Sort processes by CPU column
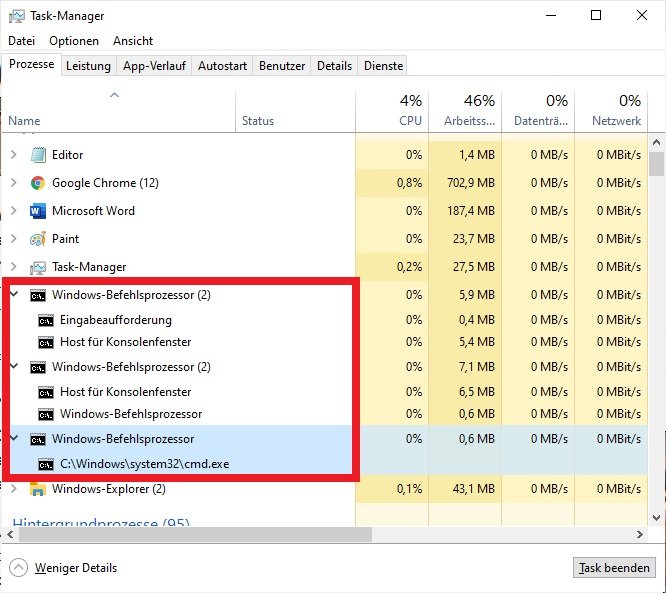Image resolution: width=666 pixels, height=593 pixels. (410, 110)
